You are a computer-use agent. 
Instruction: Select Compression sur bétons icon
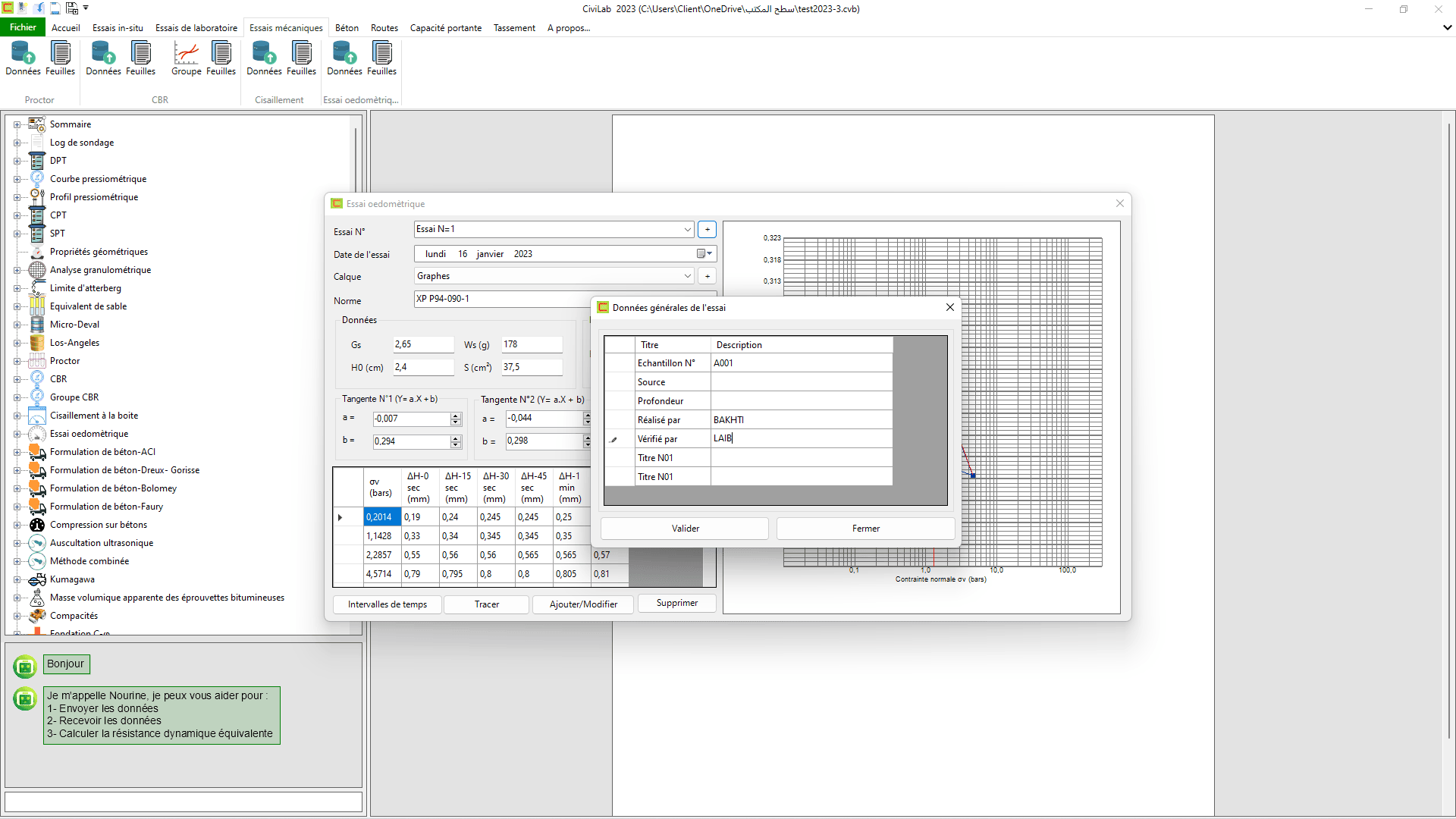37,525
